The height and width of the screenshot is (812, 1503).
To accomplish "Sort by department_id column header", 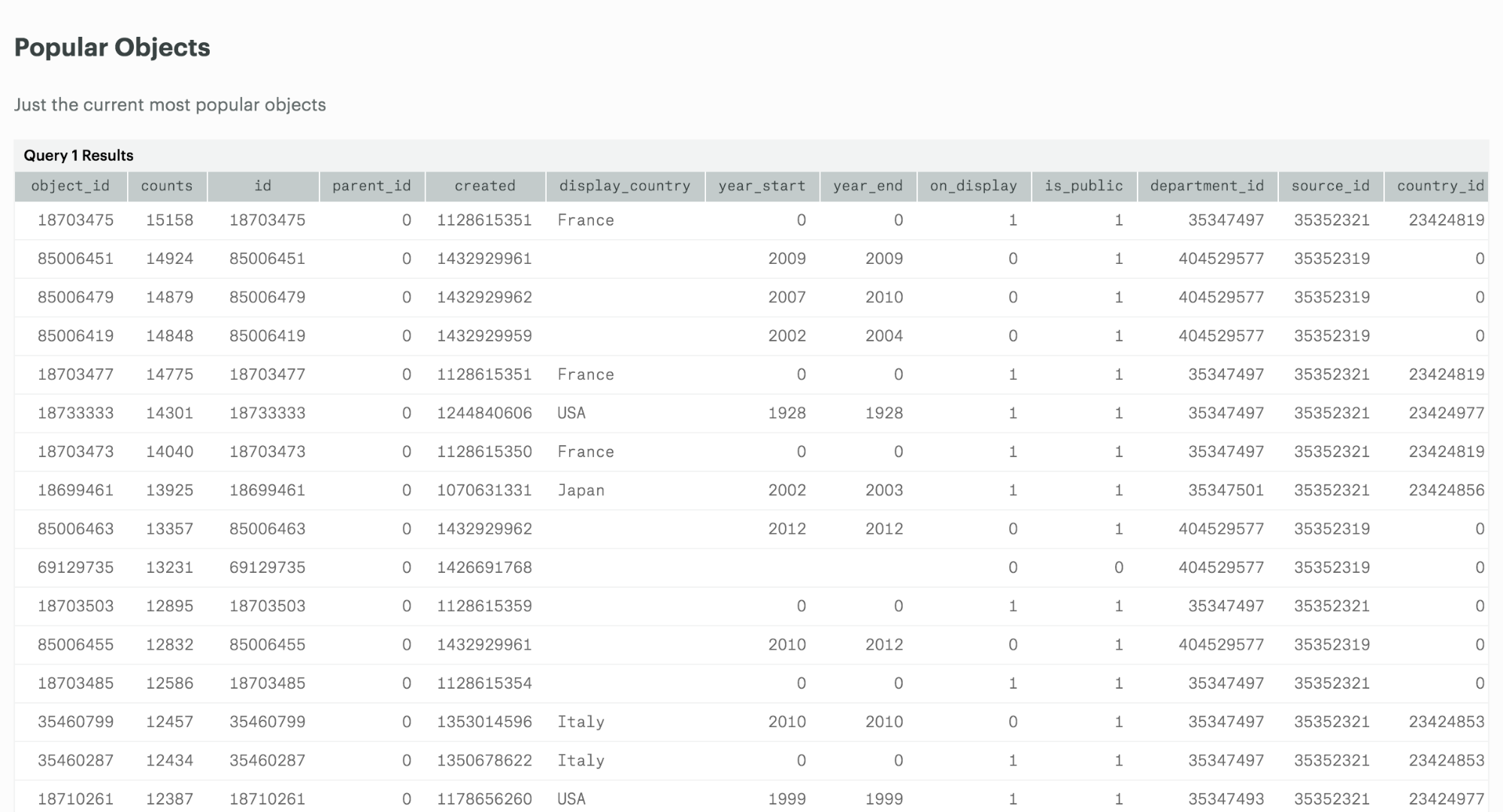I will click(1208, 186).
